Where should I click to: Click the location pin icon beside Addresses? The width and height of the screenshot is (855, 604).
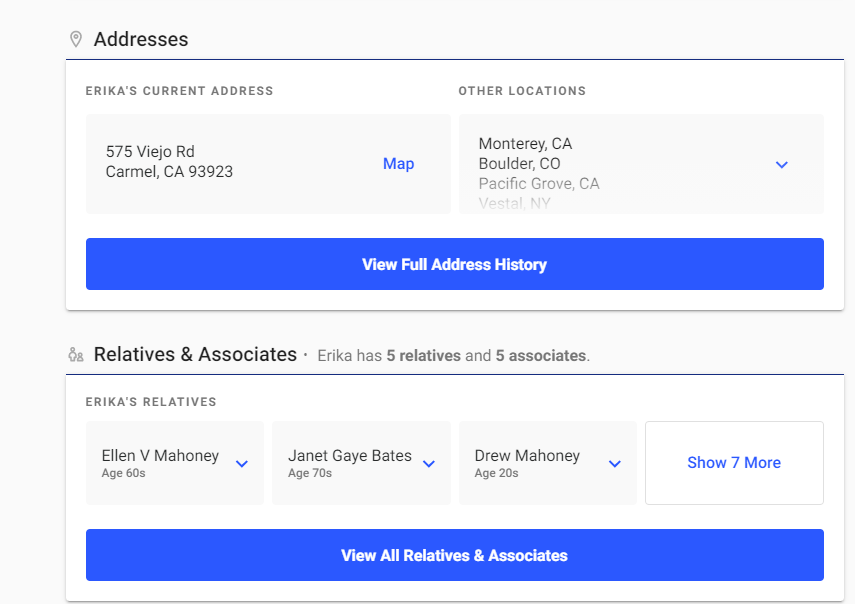(76, 39)
